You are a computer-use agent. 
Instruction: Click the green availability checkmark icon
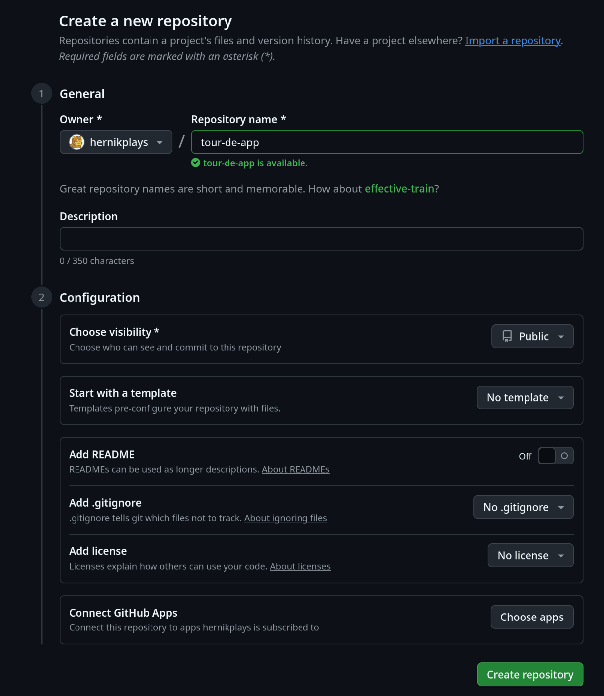click(x=195, y=163)
